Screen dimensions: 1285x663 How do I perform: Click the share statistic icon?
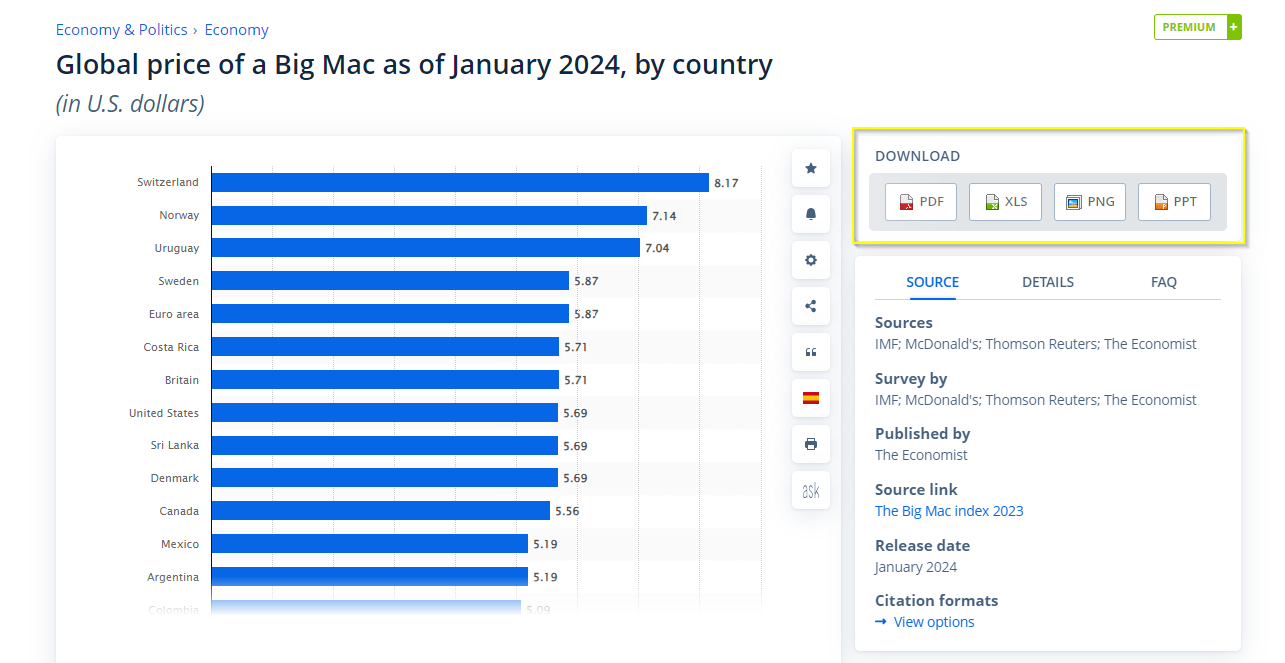(x=811, y=306)
